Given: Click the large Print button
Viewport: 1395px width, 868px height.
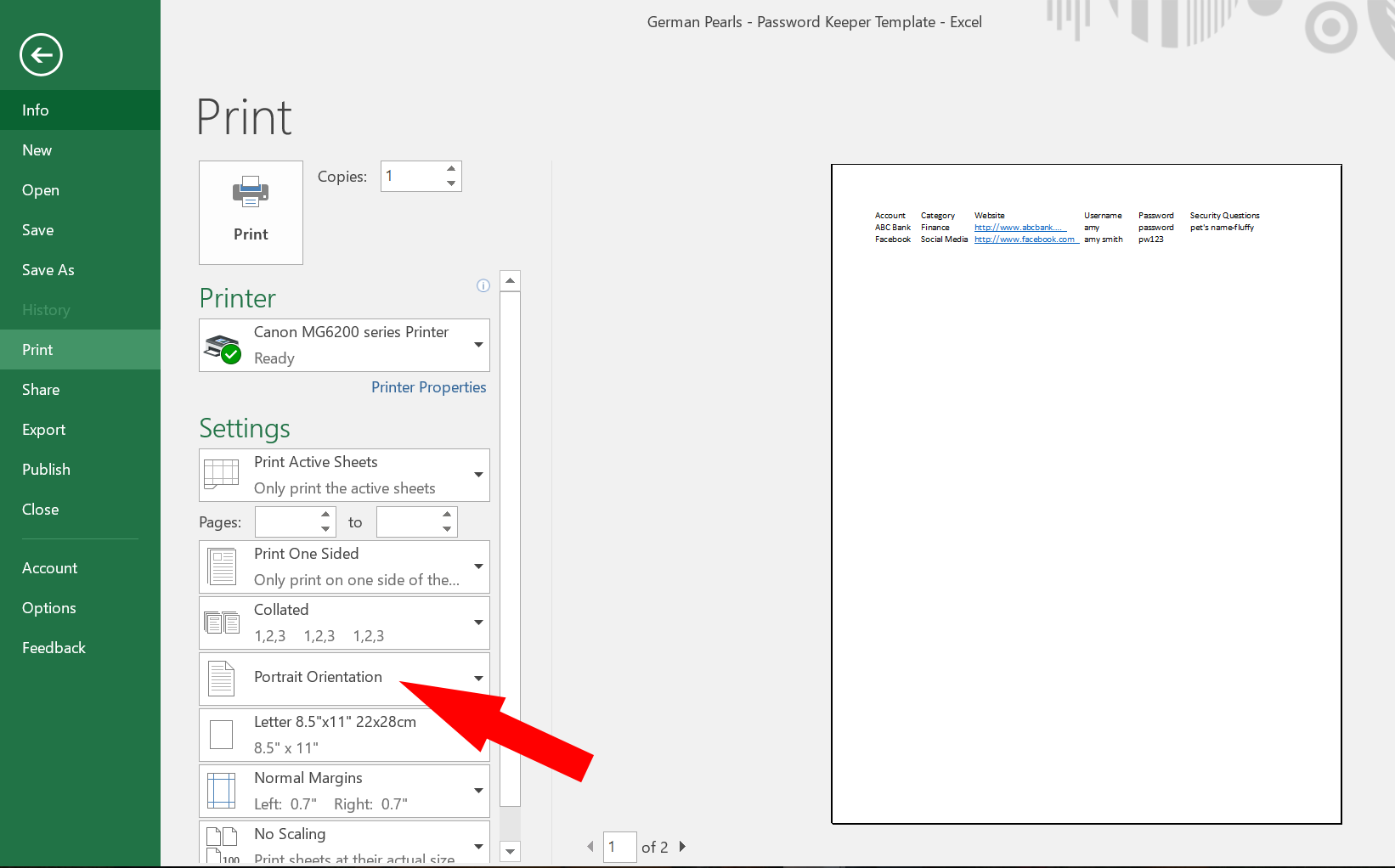Looking at the screenshot, I should (x=250, y=211).
